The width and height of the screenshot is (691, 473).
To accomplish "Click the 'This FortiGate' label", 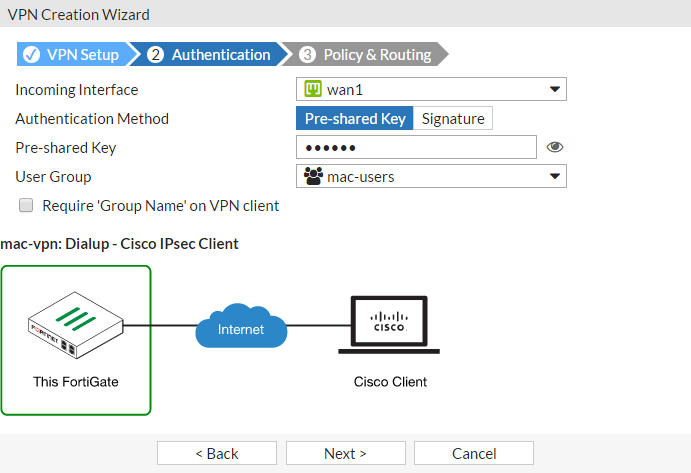I will click(76, 382).
